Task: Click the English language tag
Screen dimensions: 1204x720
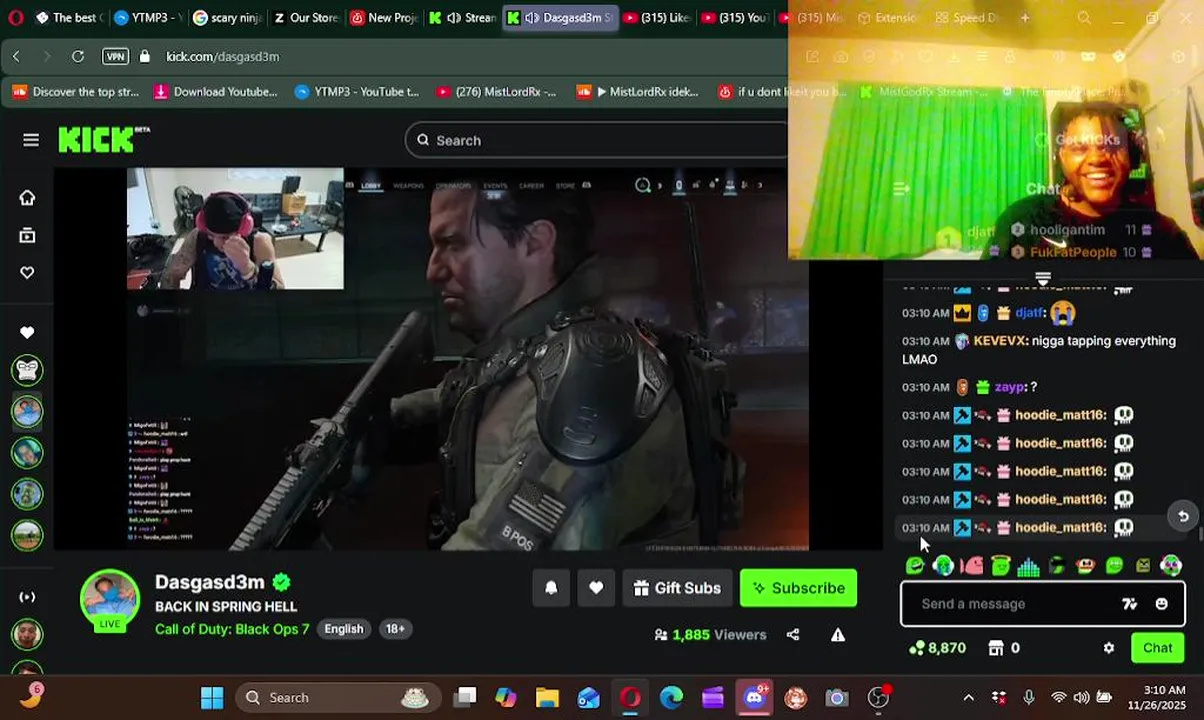Action: [343, 629]
